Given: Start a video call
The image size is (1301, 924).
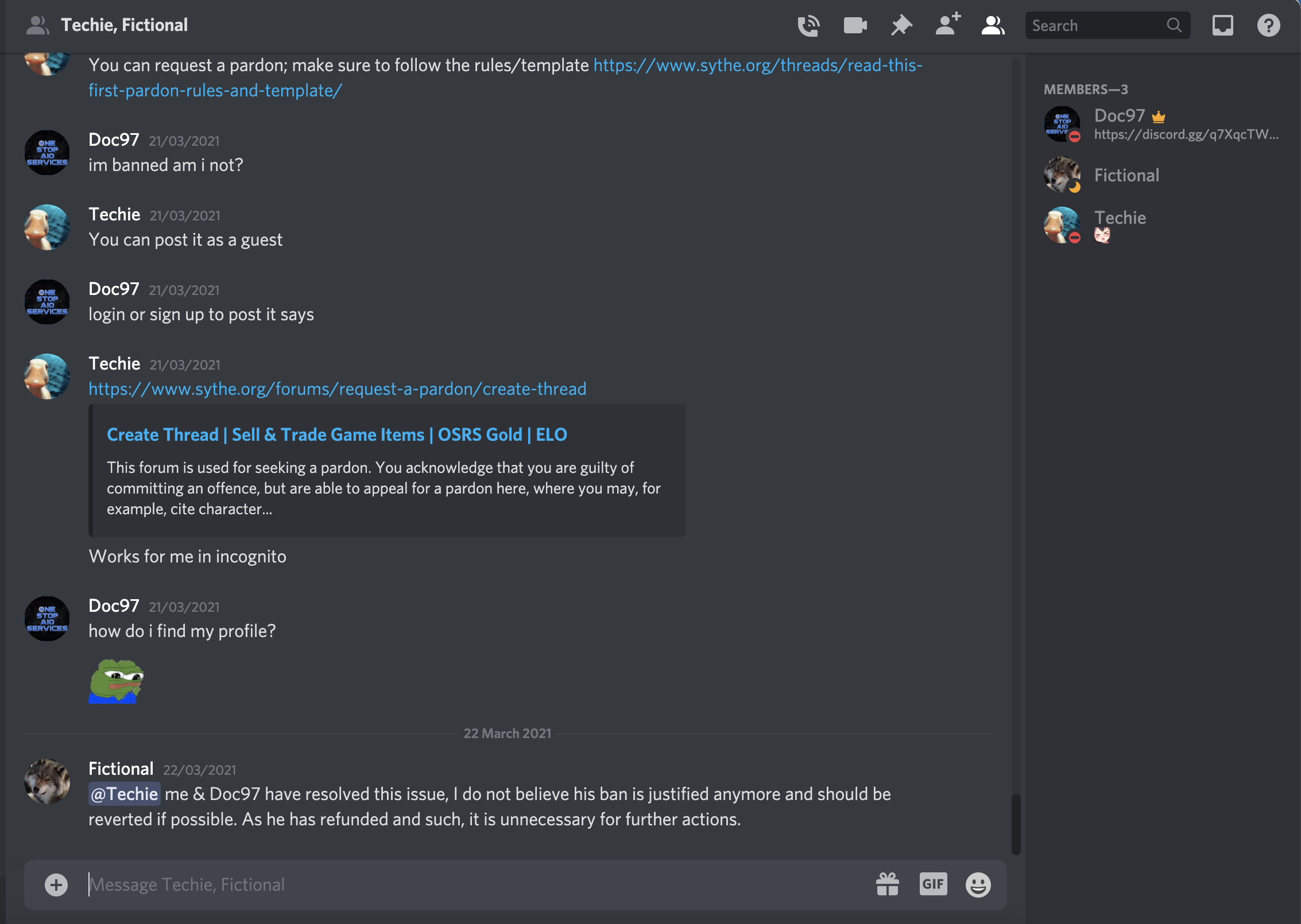Looking at the screenshot, I should point(855,26).
